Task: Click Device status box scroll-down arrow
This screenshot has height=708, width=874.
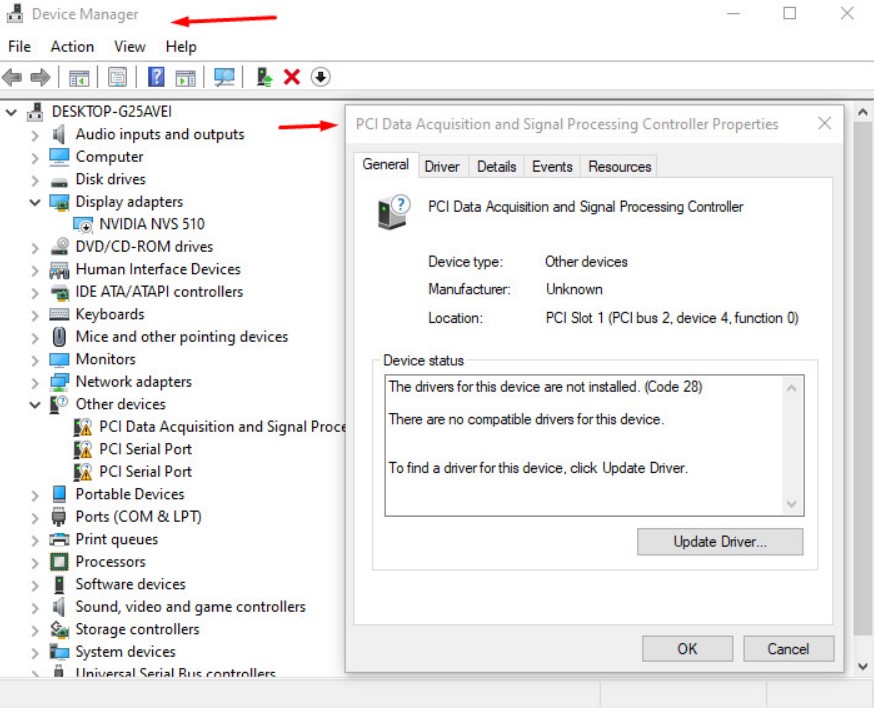Action: [x=792, y=504]
